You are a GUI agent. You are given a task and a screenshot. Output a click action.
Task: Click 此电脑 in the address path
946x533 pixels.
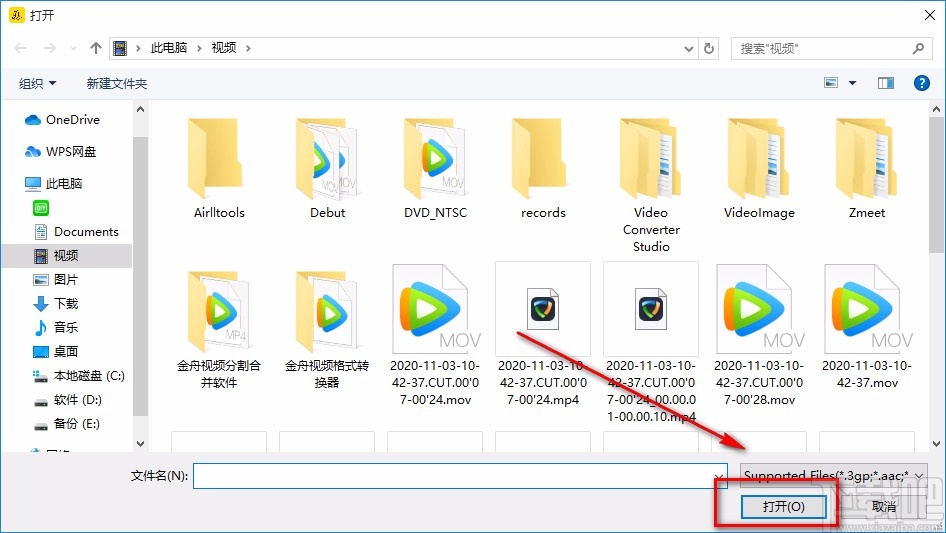pos(169,48)
